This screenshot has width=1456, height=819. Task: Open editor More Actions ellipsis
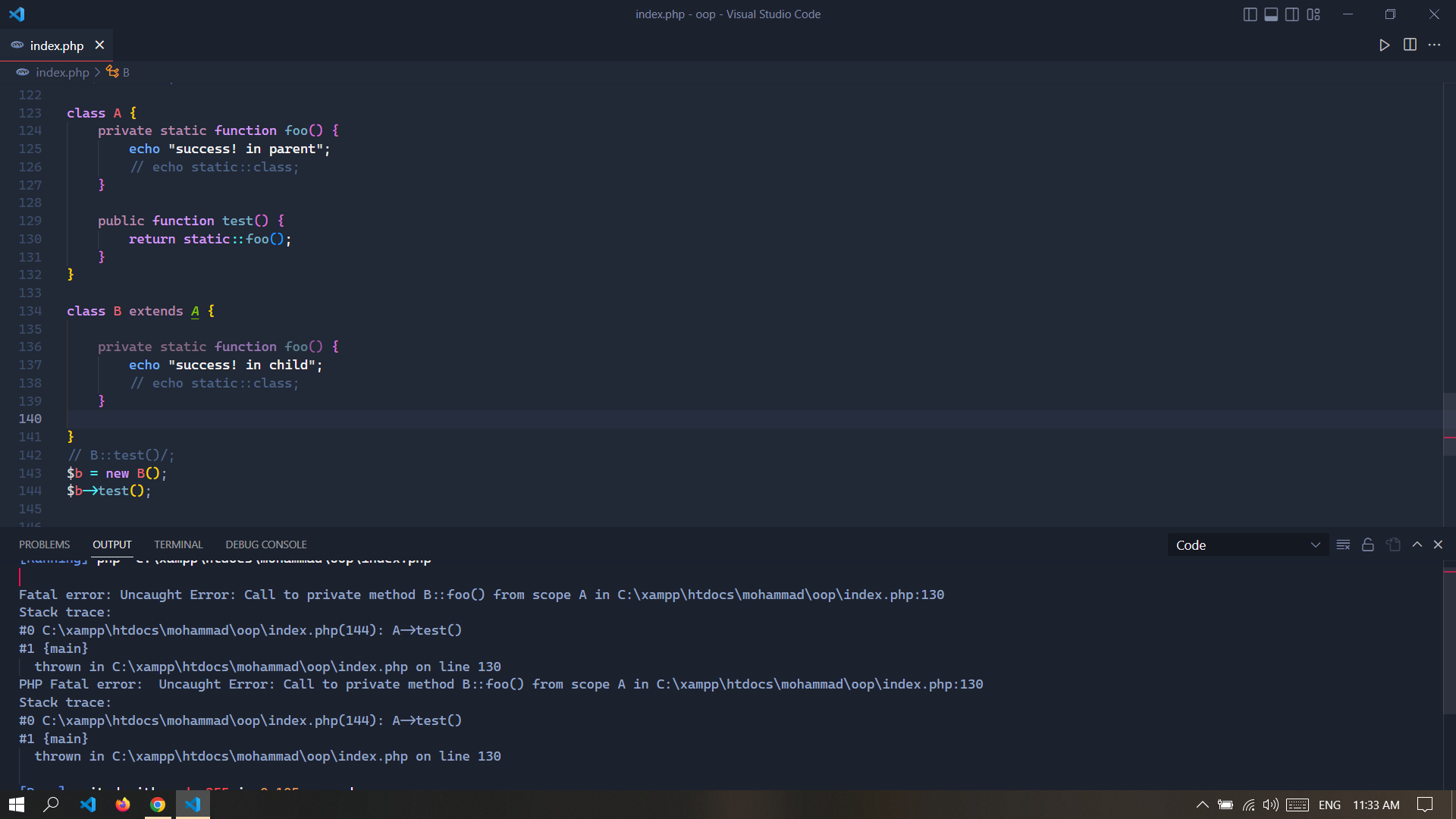(x=1434, y=45)
